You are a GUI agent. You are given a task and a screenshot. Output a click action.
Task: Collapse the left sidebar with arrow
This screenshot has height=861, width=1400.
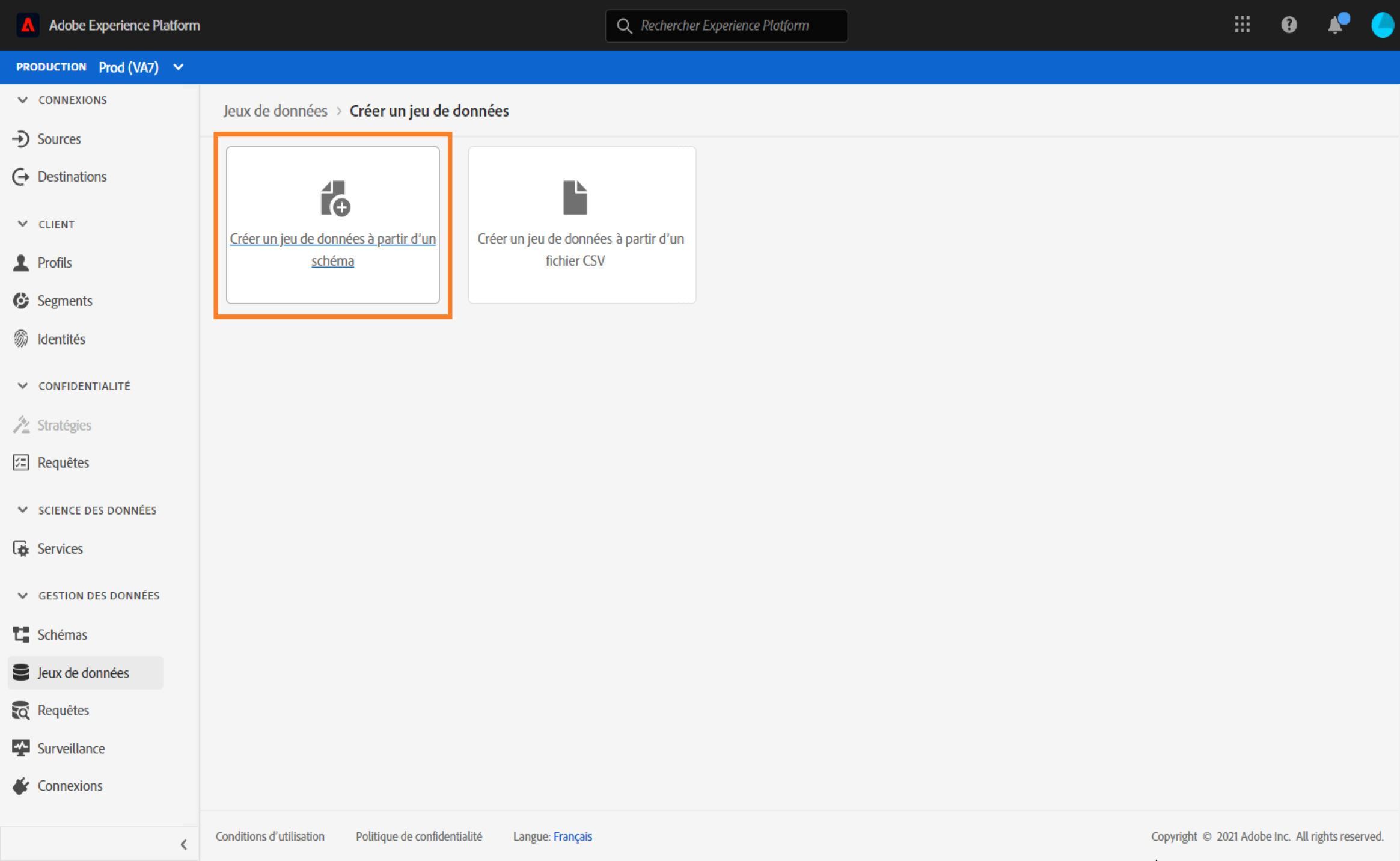184,844
